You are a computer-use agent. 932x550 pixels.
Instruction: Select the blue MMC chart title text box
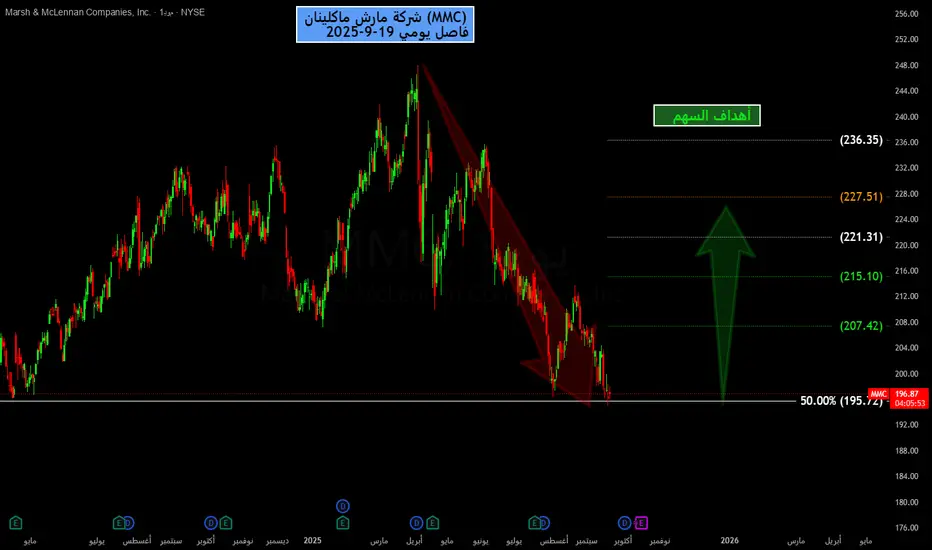click(385, 24)
